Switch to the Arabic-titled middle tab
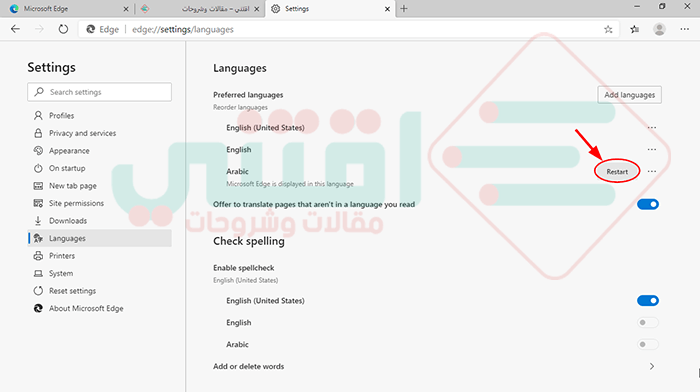 tap(199, 8)
